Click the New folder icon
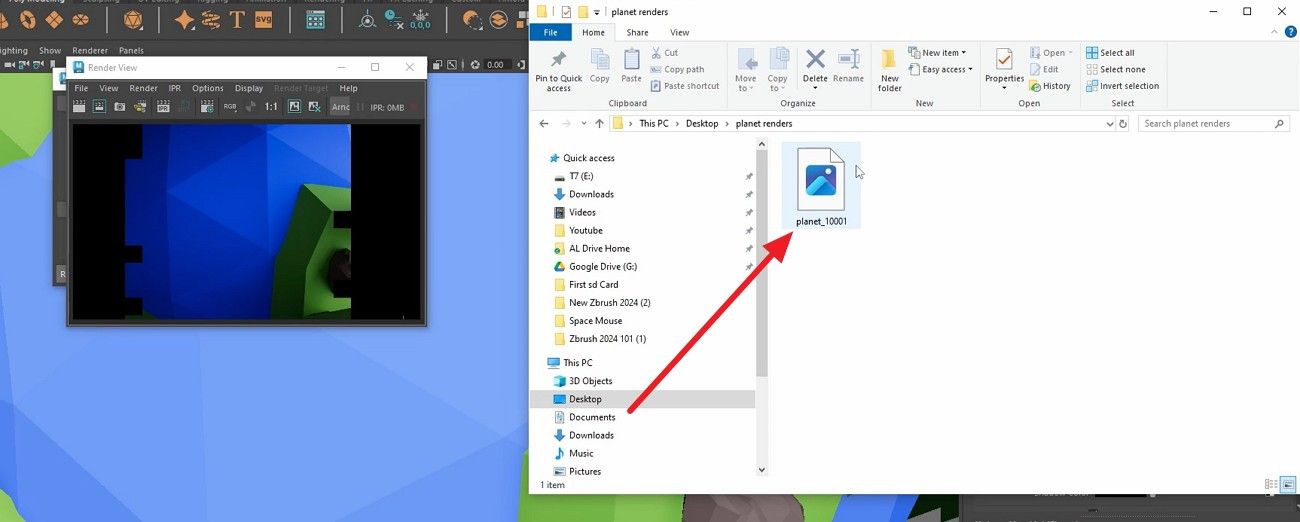The height and width of the screenshot is (522, 1300). click(x=889, y=67)
